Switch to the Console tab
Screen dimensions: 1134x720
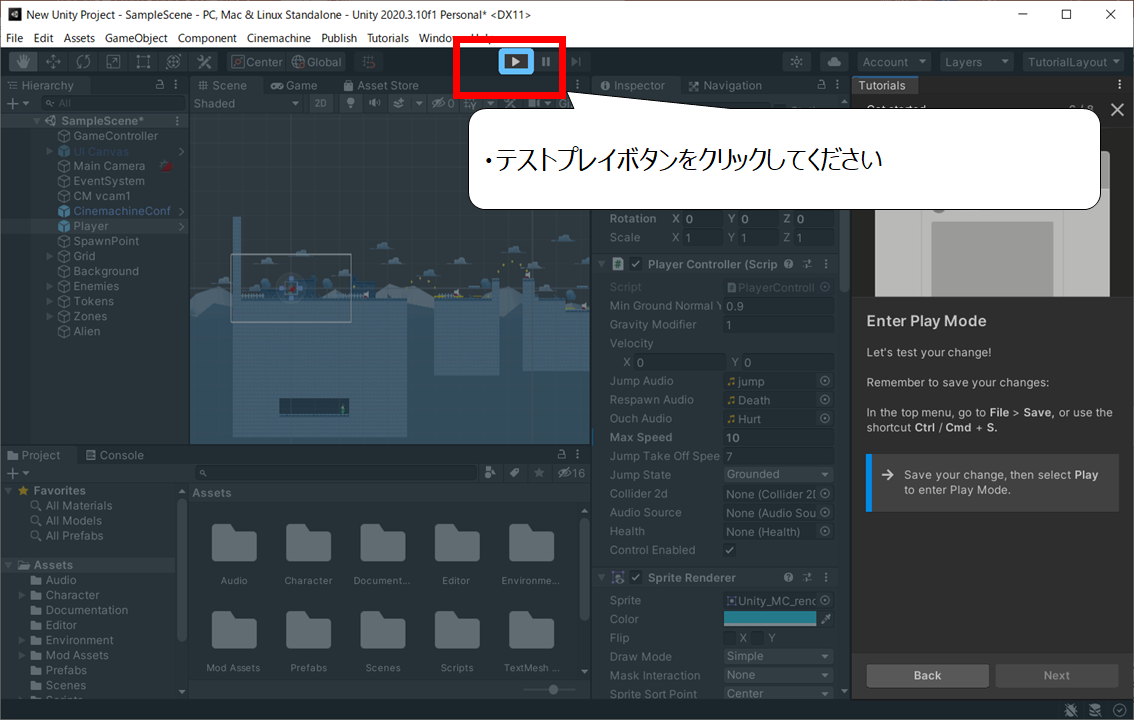coord(114,455)
